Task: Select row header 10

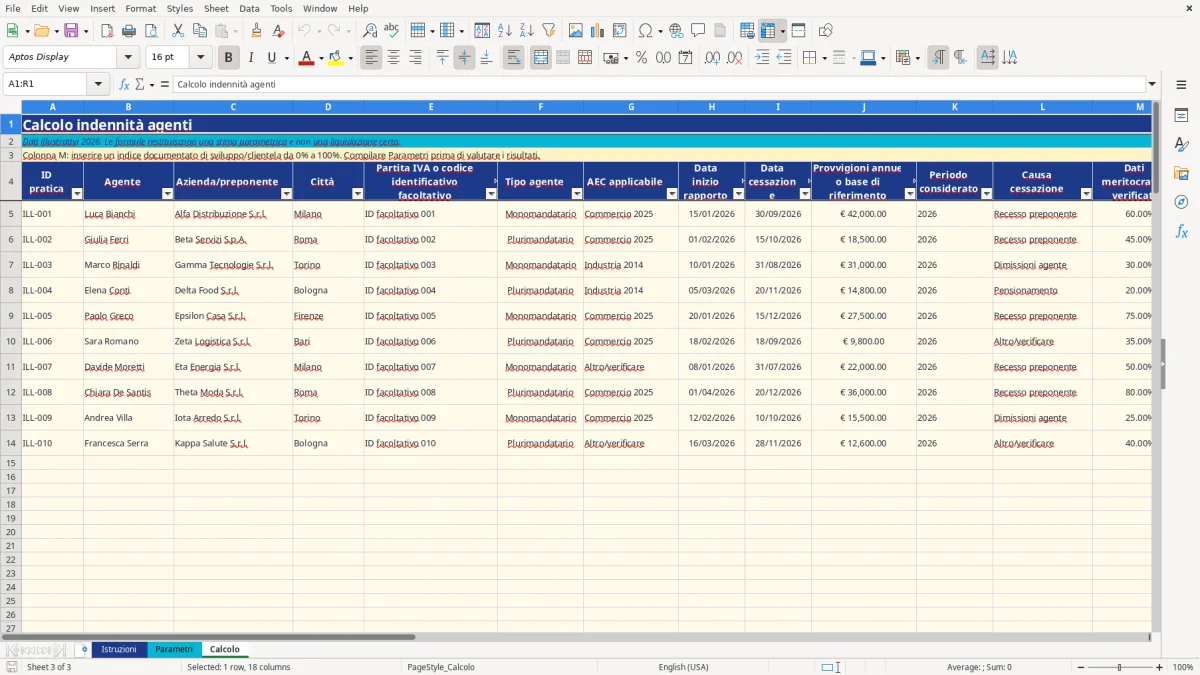Action: [11, 341]
